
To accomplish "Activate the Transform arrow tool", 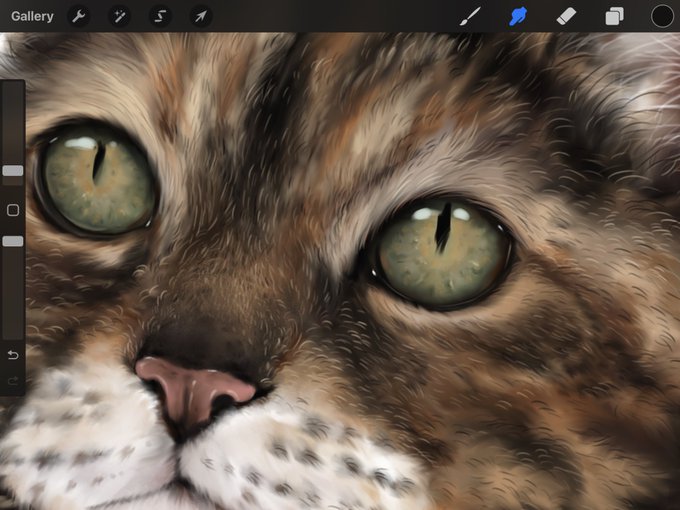I will pyautogui.click(x=201, y=16).
